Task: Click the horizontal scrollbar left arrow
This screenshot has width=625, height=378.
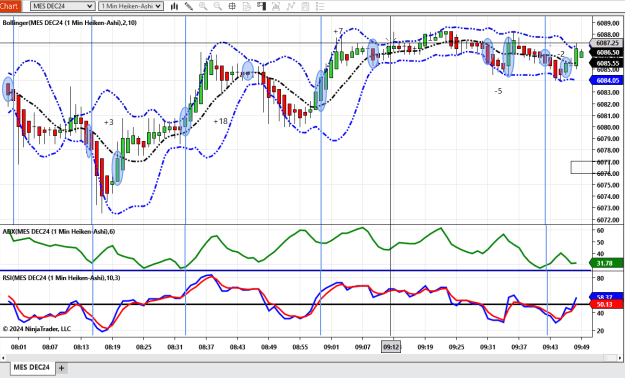Action: click(x=2, y=358)
